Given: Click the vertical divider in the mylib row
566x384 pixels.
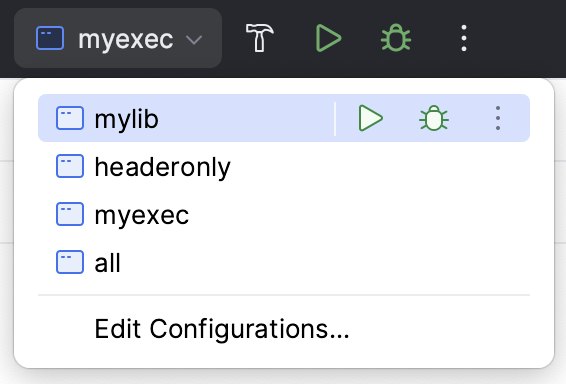Looking at the screenshot, I should [335, 119].
